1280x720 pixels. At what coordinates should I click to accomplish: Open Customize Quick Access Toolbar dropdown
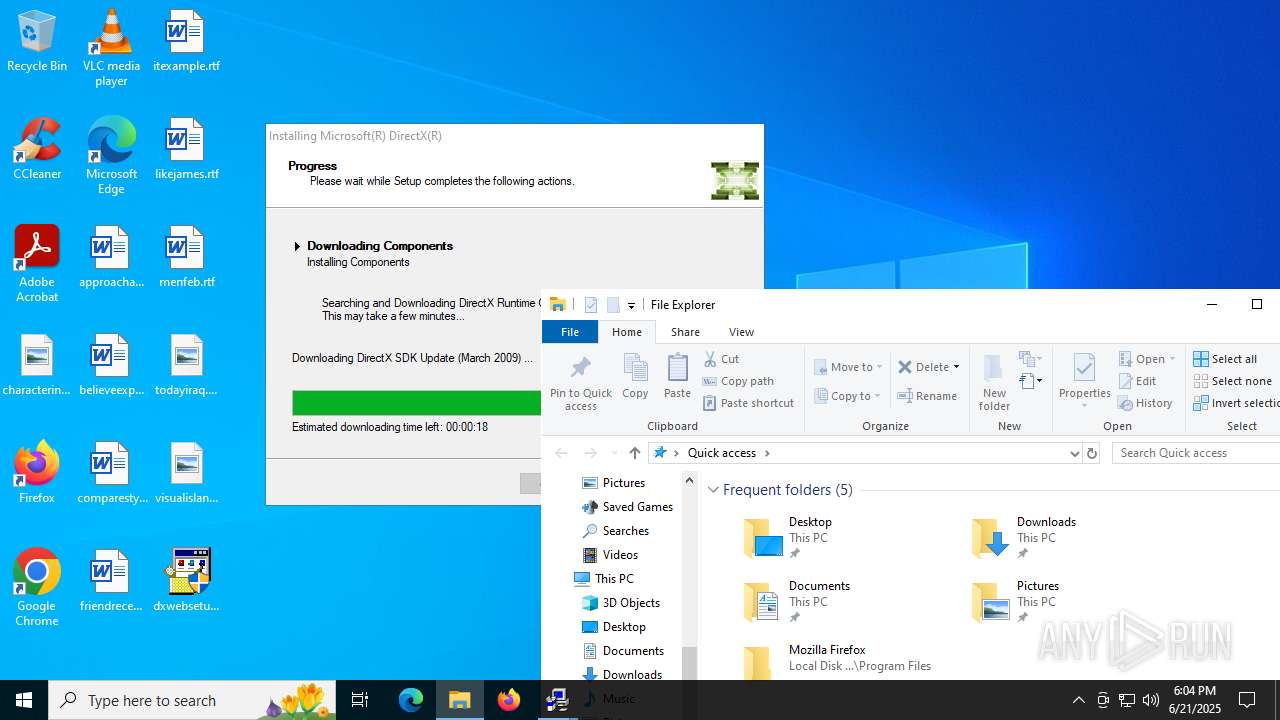click(631, 305)
